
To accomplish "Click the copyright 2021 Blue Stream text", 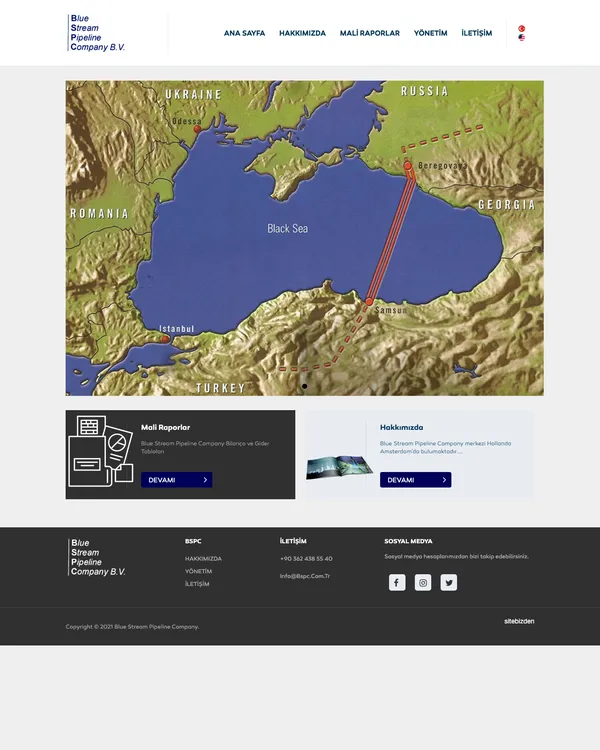I will [132, 627].
